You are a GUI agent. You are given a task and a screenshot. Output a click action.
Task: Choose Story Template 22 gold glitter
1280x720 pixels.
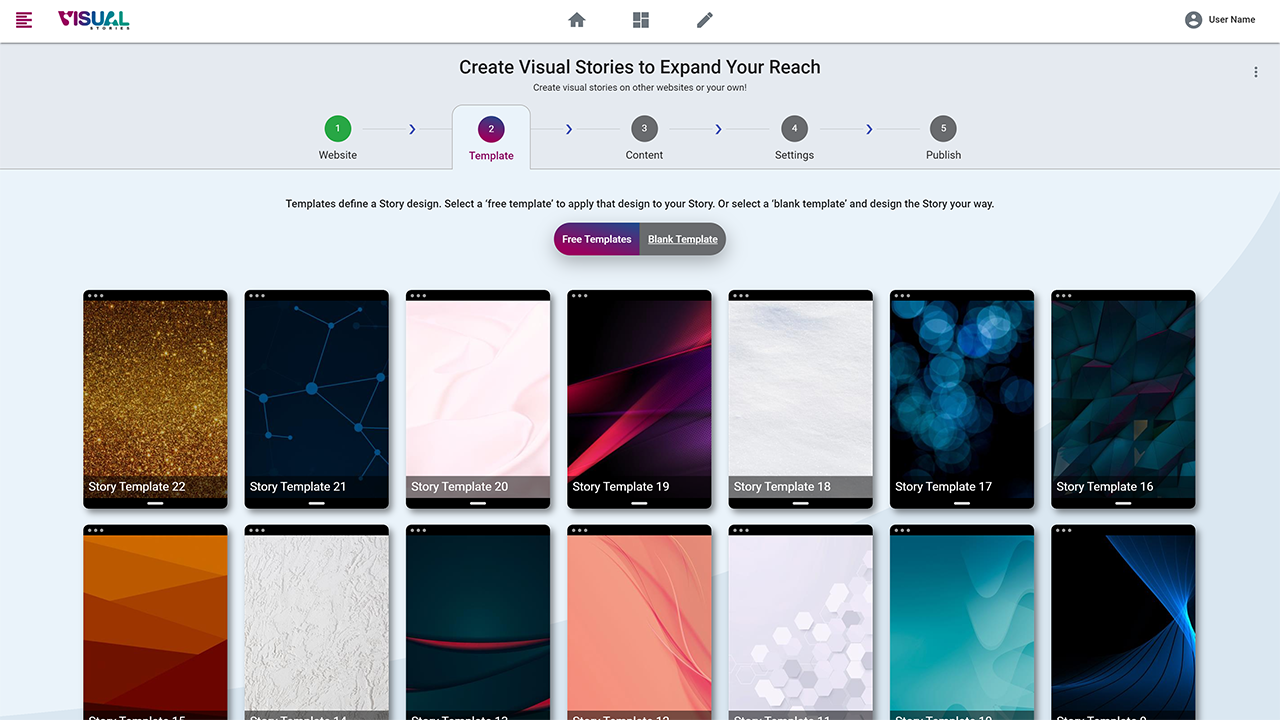pyautogui.click(x=155, y=400)
